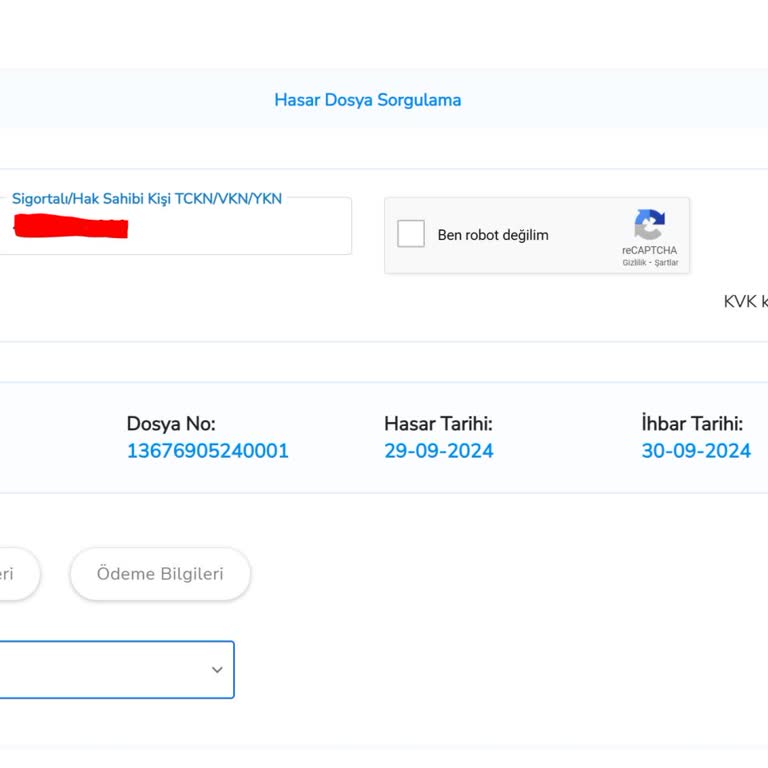The image size is (768, 768).
Task: Click file number 13676905240001
Action: coord(208,451)
